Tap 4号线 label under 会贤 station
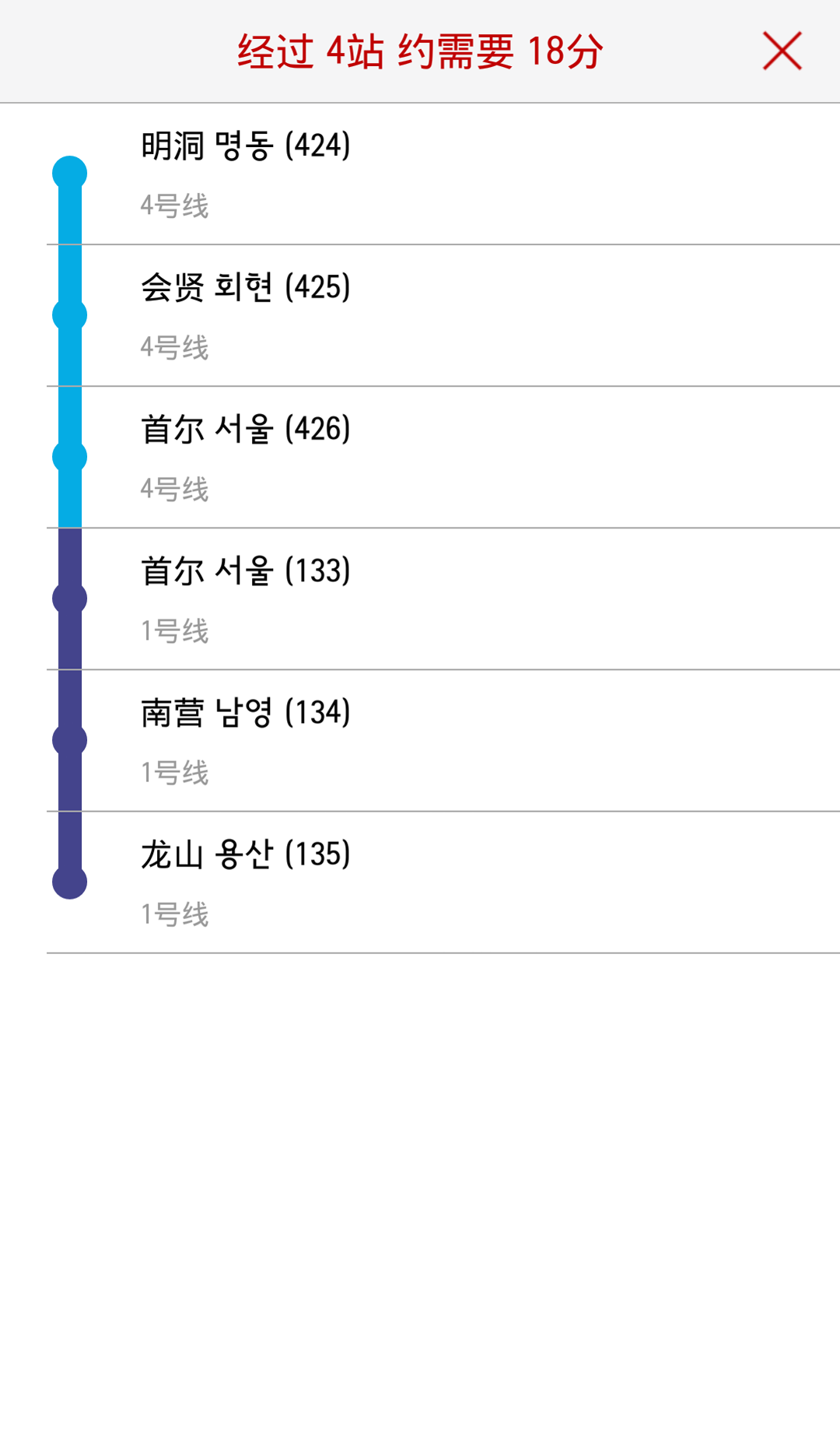840x1435 pixels. pyautogui.click(x=174, y=348)
